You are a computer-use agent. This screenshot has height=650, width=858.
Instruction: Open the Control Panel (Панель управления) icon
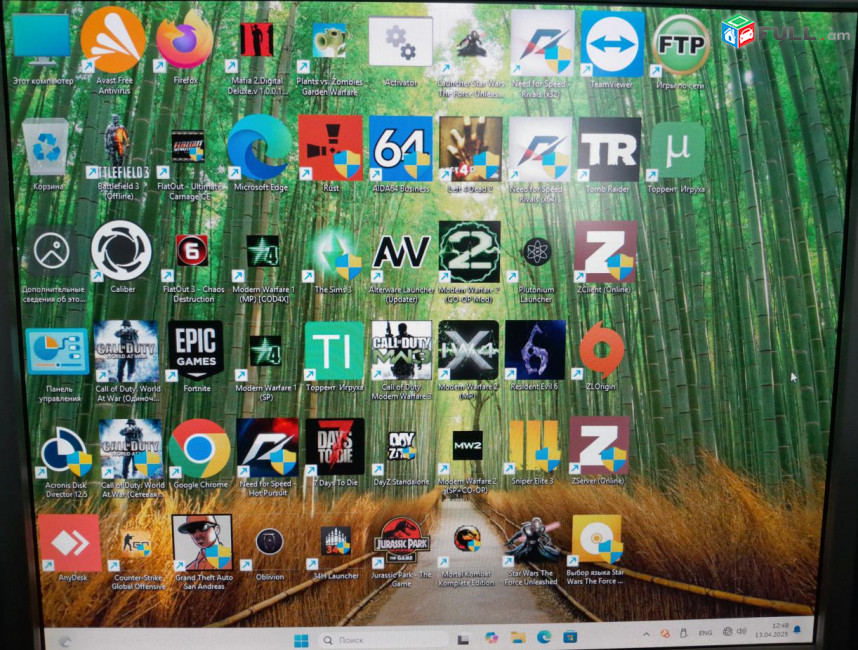(x=57, y=351)
